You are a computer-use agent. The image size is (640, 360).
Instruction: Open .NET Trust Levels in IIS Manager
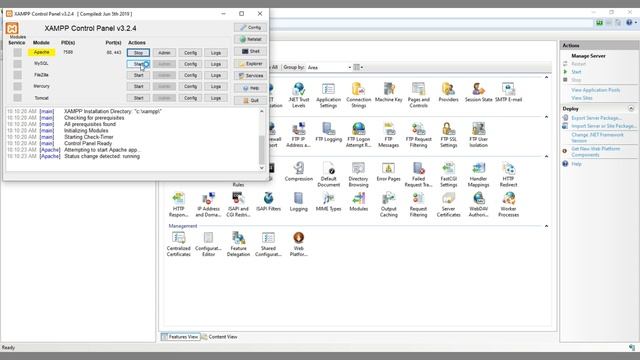[298, 95]
